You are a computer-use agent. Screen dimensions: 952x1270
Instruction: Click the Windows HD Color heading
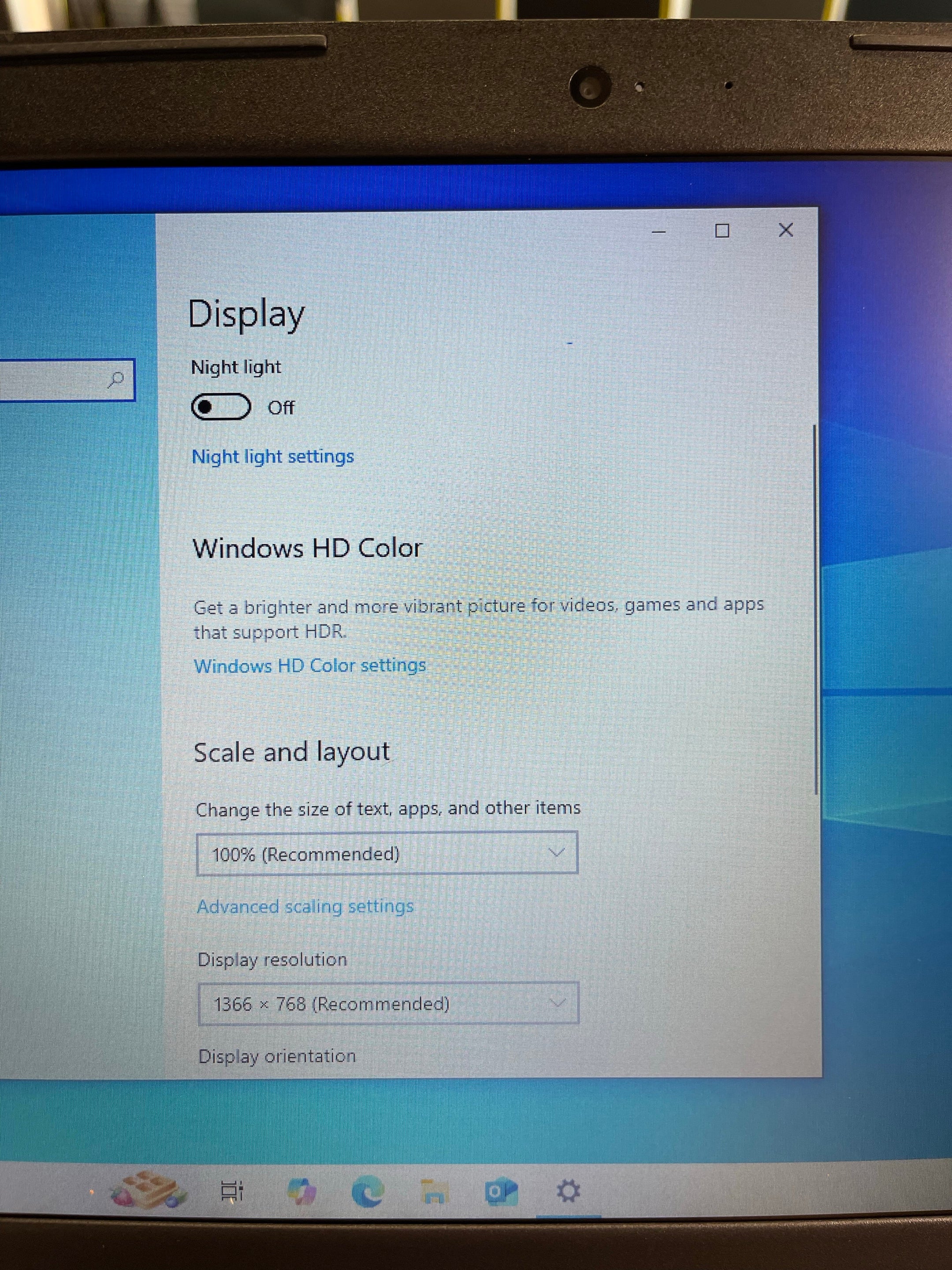[x=308, y=548]
